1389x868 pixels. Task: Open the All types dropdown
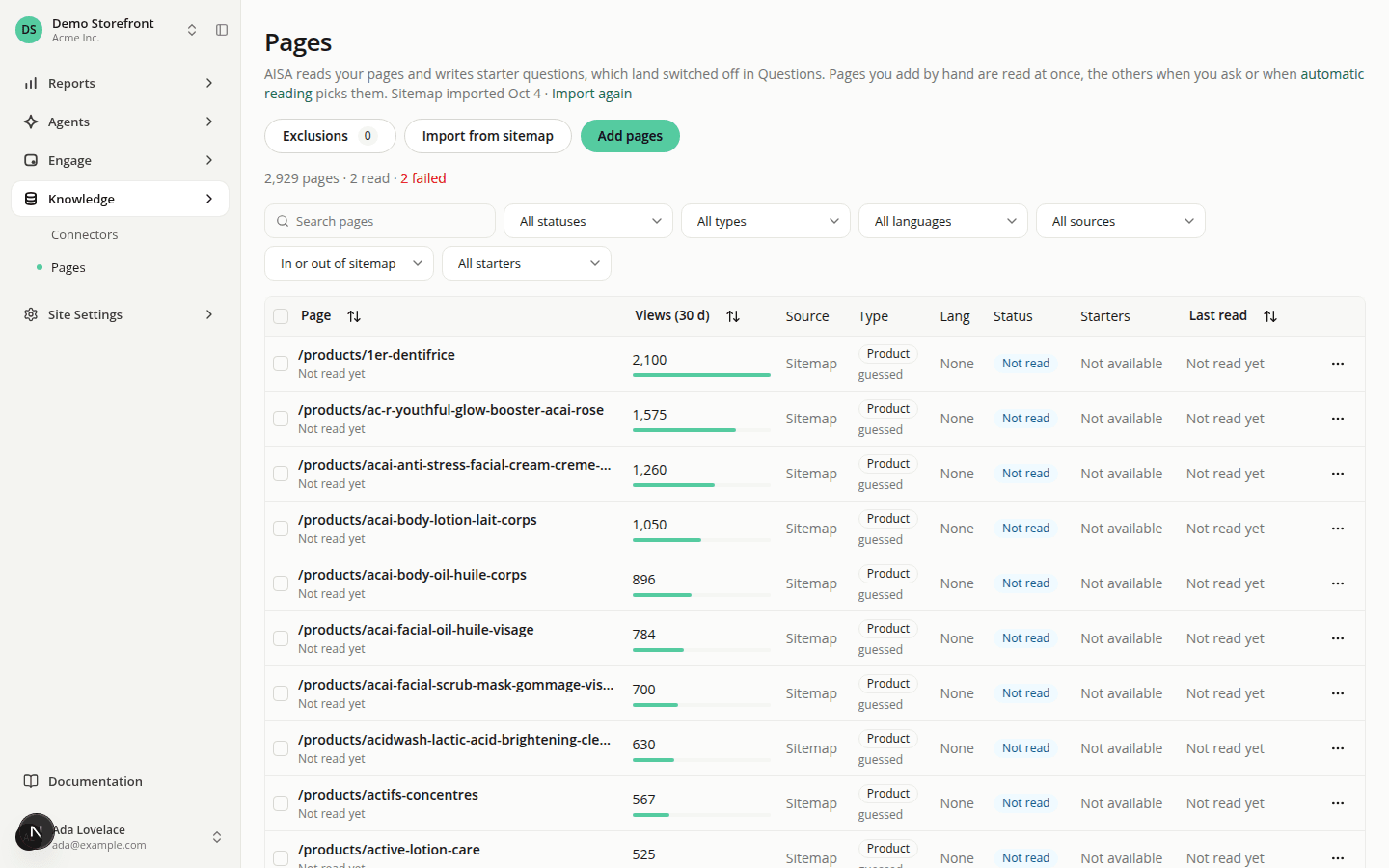click(766, 221)
